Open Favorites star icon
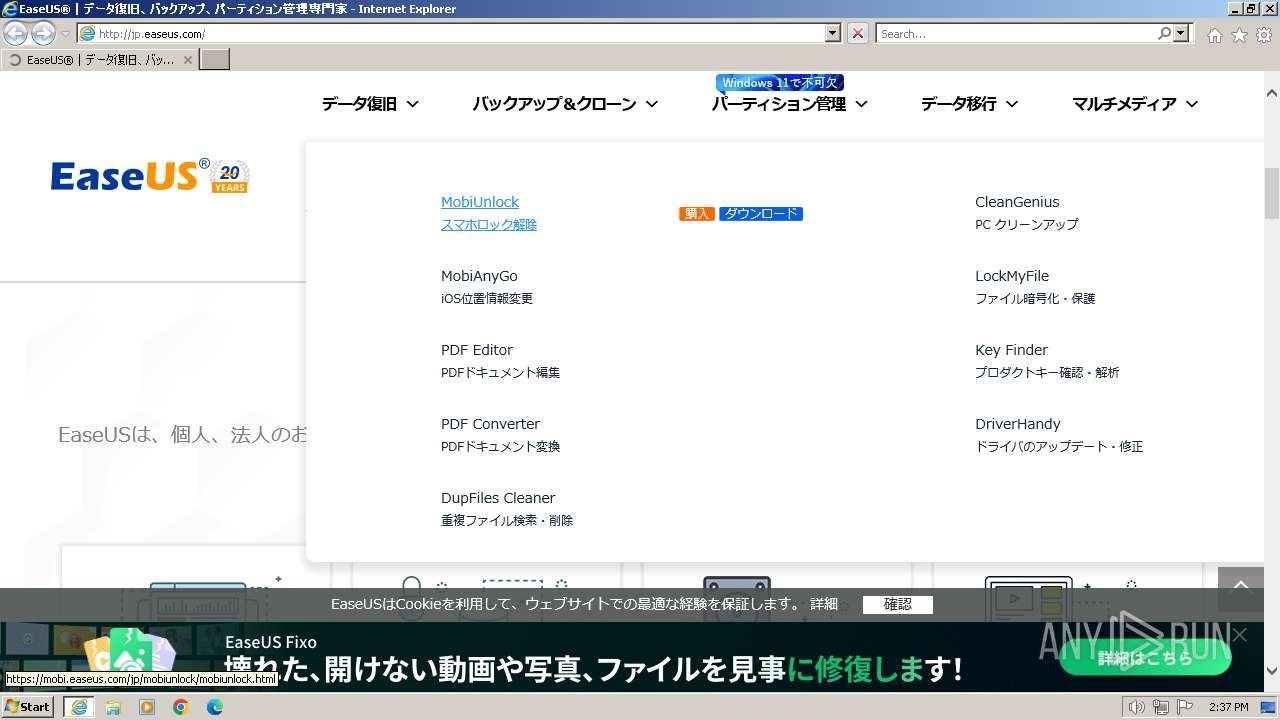Screen dimensions: 1280x720 coord(1239,35)
